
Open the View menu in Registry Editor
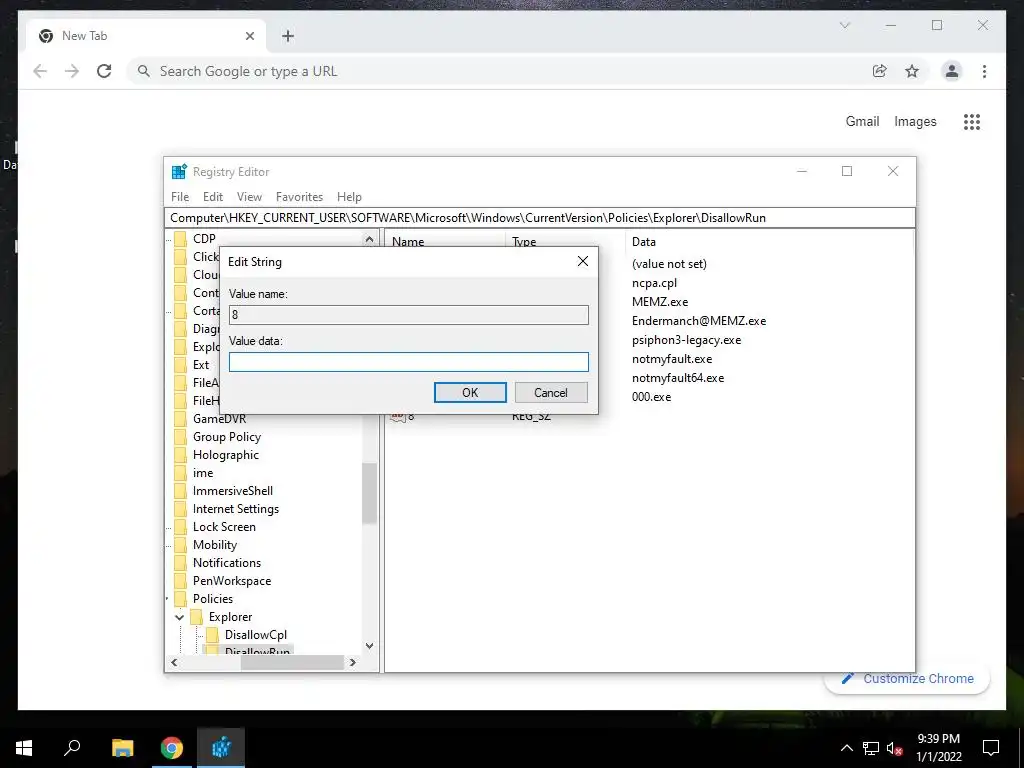point(249,197)
